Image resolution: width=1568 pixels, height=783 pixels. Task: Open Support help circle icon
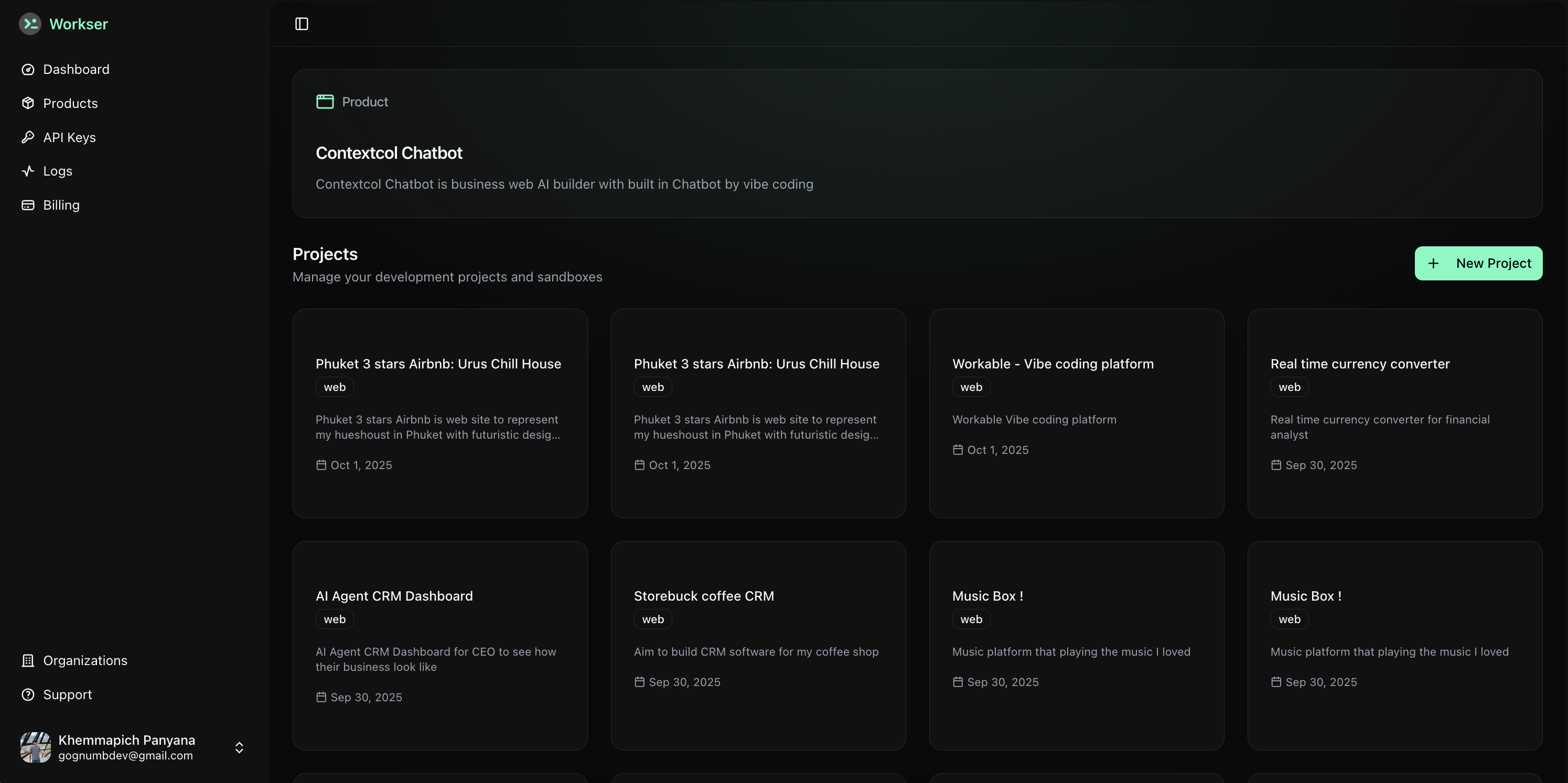tap(28, 695)
